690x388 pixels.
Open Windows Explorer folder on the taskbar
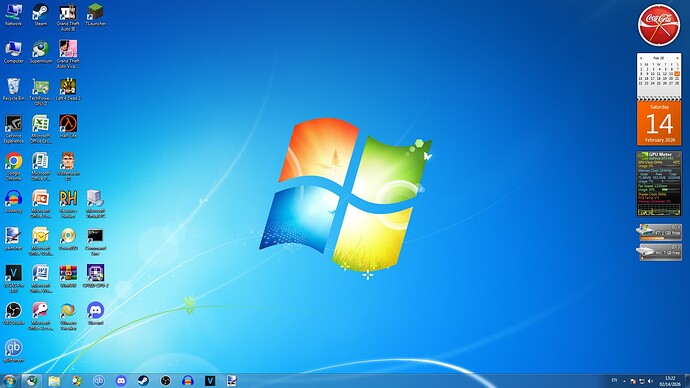point(54,381)
